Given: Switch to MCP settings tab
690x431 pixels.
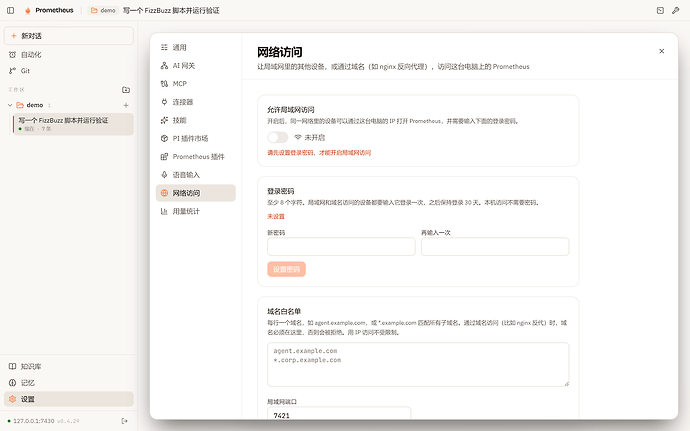Looking at the screenshot, I should point(195,84).
